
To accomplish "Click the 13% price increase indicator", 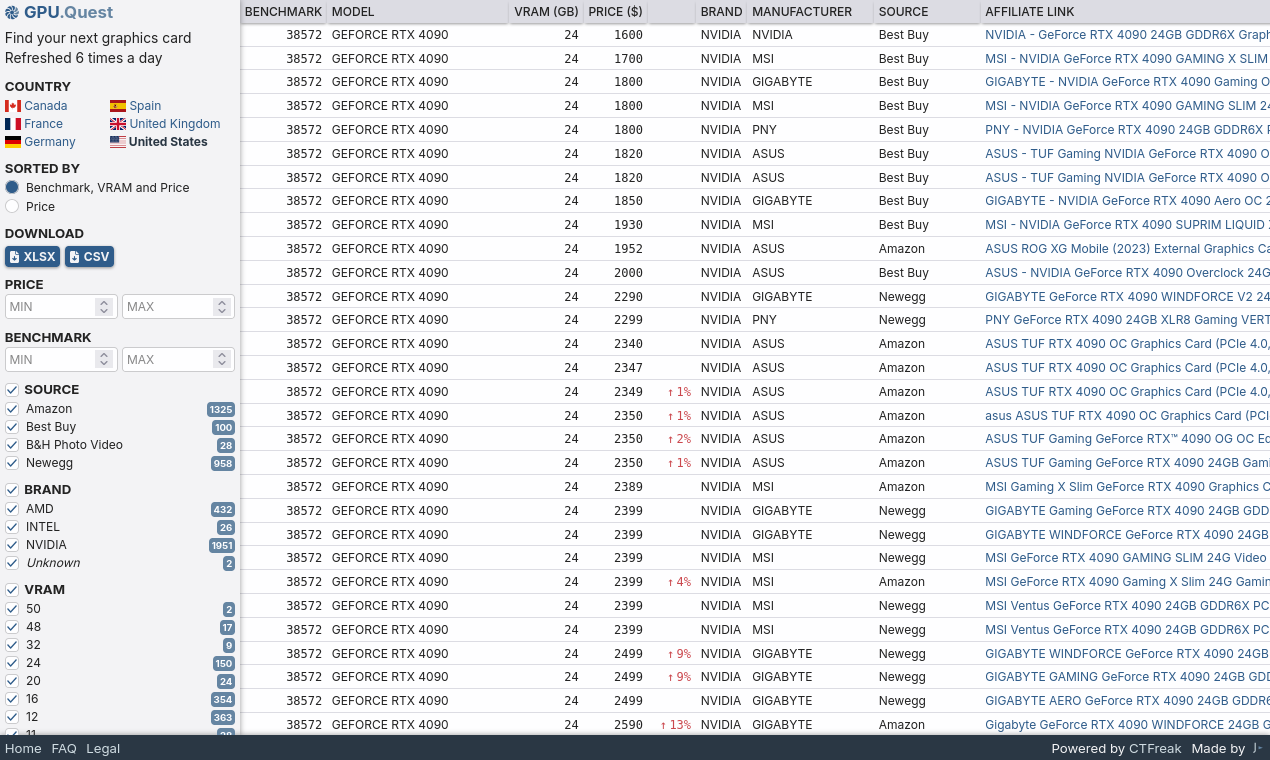I will coord(675,725).
